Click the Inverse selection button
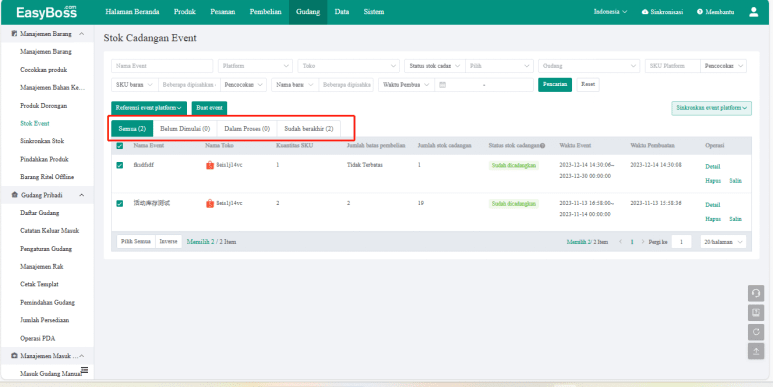774x387 pixels. pos(168,242)
